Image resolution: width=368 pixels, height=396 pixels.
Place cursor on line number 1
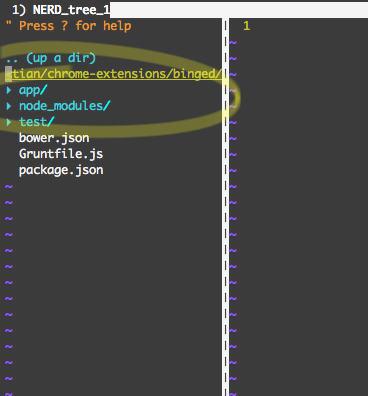click(x=246, y=26)
